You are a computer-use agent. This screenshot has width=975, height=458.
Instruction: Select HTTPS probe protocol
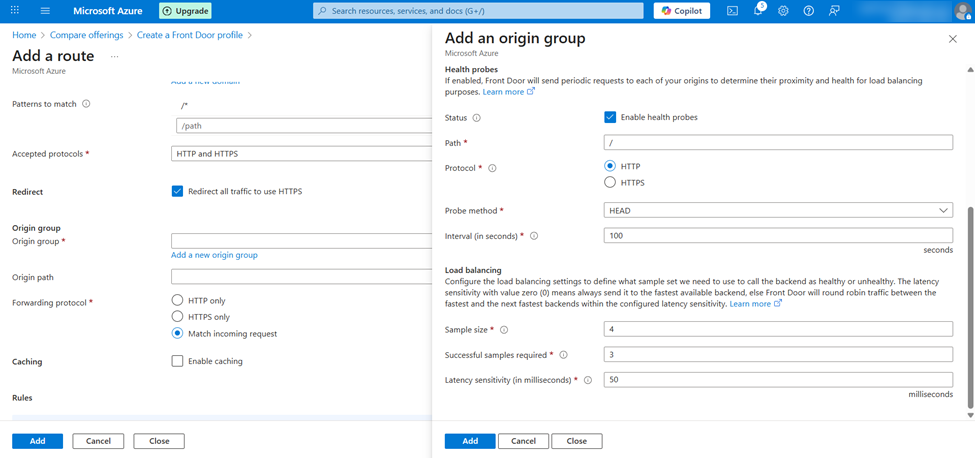click(609, 183)
